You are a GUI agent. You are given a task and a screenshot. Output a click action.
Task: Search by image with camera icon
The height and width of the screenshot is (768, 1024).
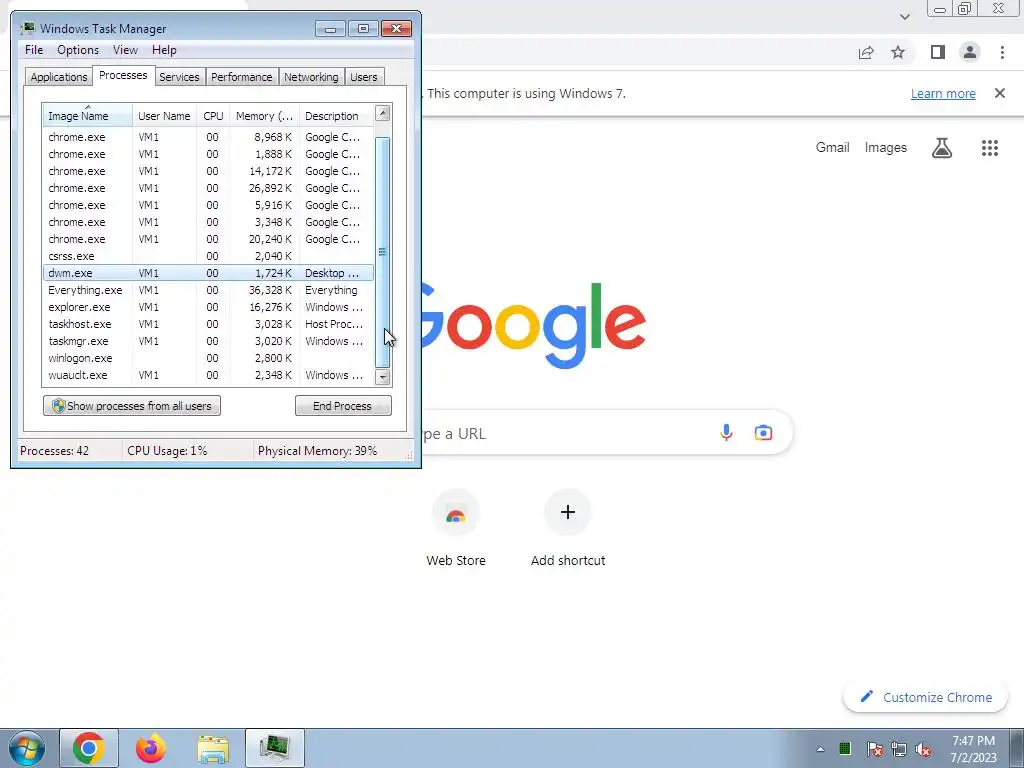point(763,432)
